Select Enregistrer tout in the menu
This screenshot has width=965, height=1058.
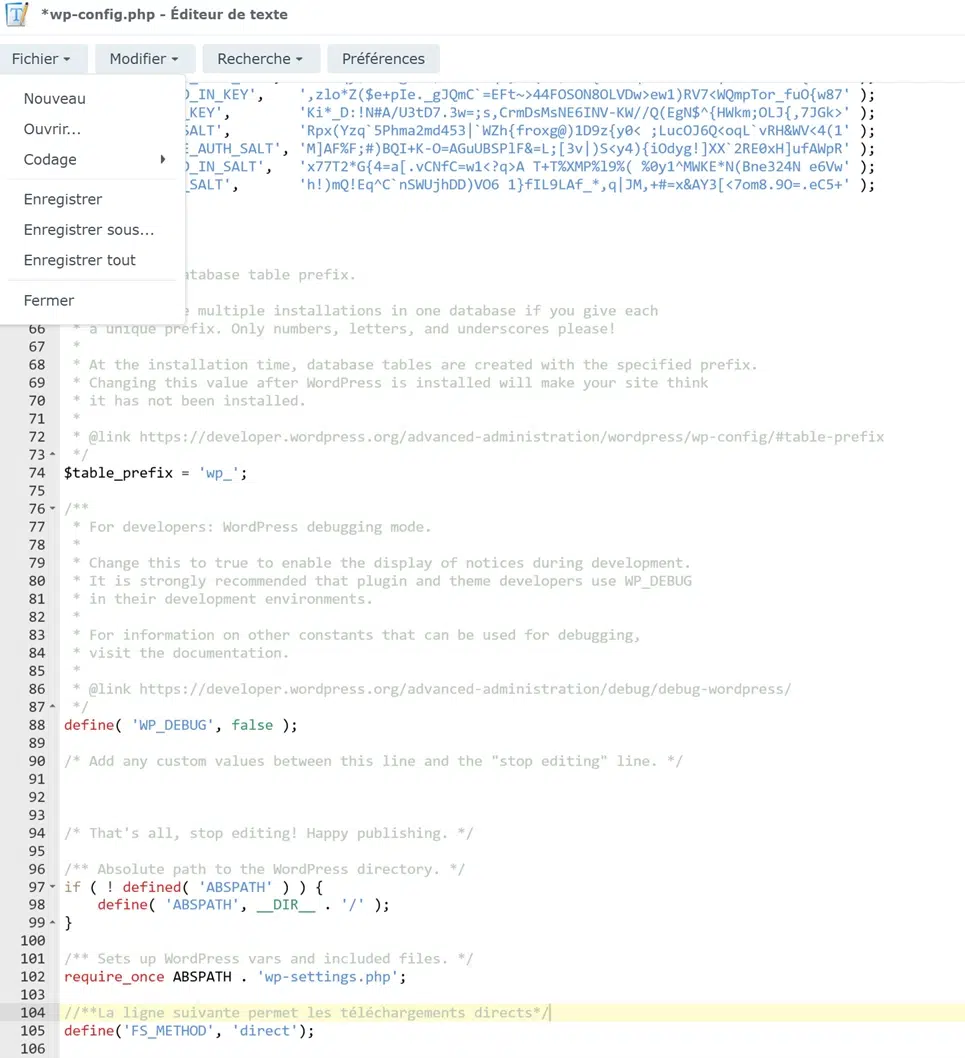pyautogui.click(x=80, y=260)
